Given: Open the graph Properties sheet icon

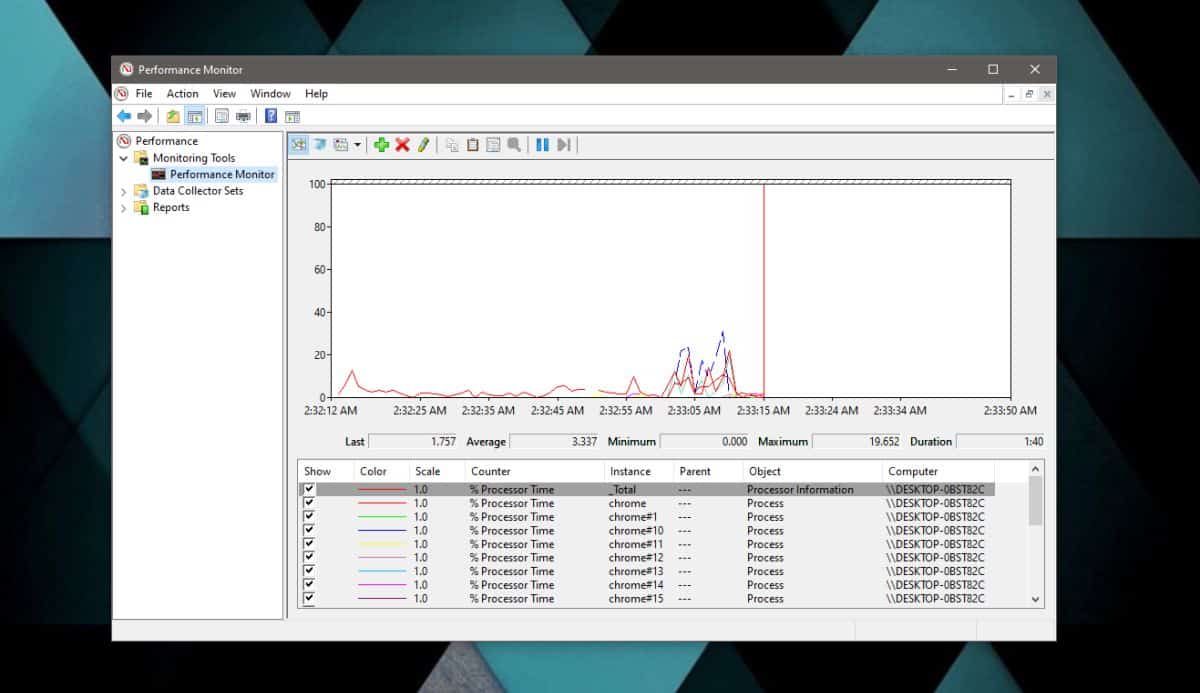Looking at the screenshot, I should pos(493,145).
